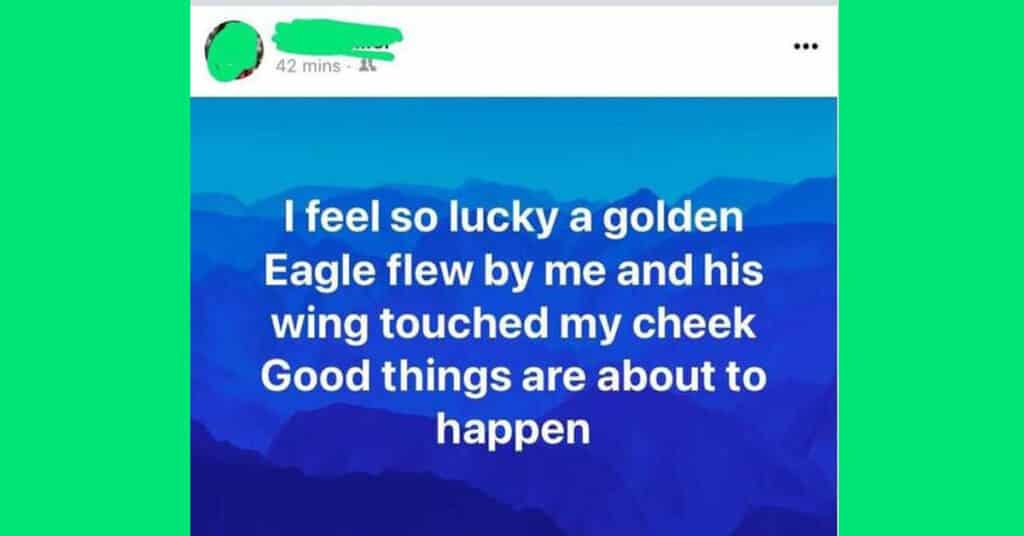
Task: Click the 42 mins timestamp link
Action: tap(308, 66)
